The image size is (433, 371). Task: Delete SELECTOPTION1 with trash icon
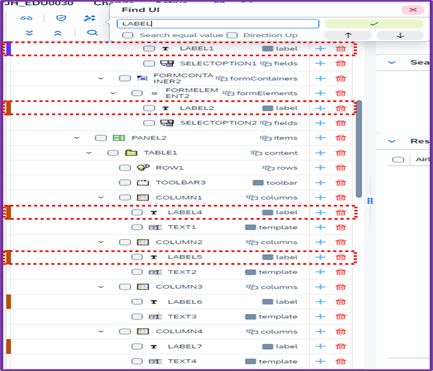point(341,63)
